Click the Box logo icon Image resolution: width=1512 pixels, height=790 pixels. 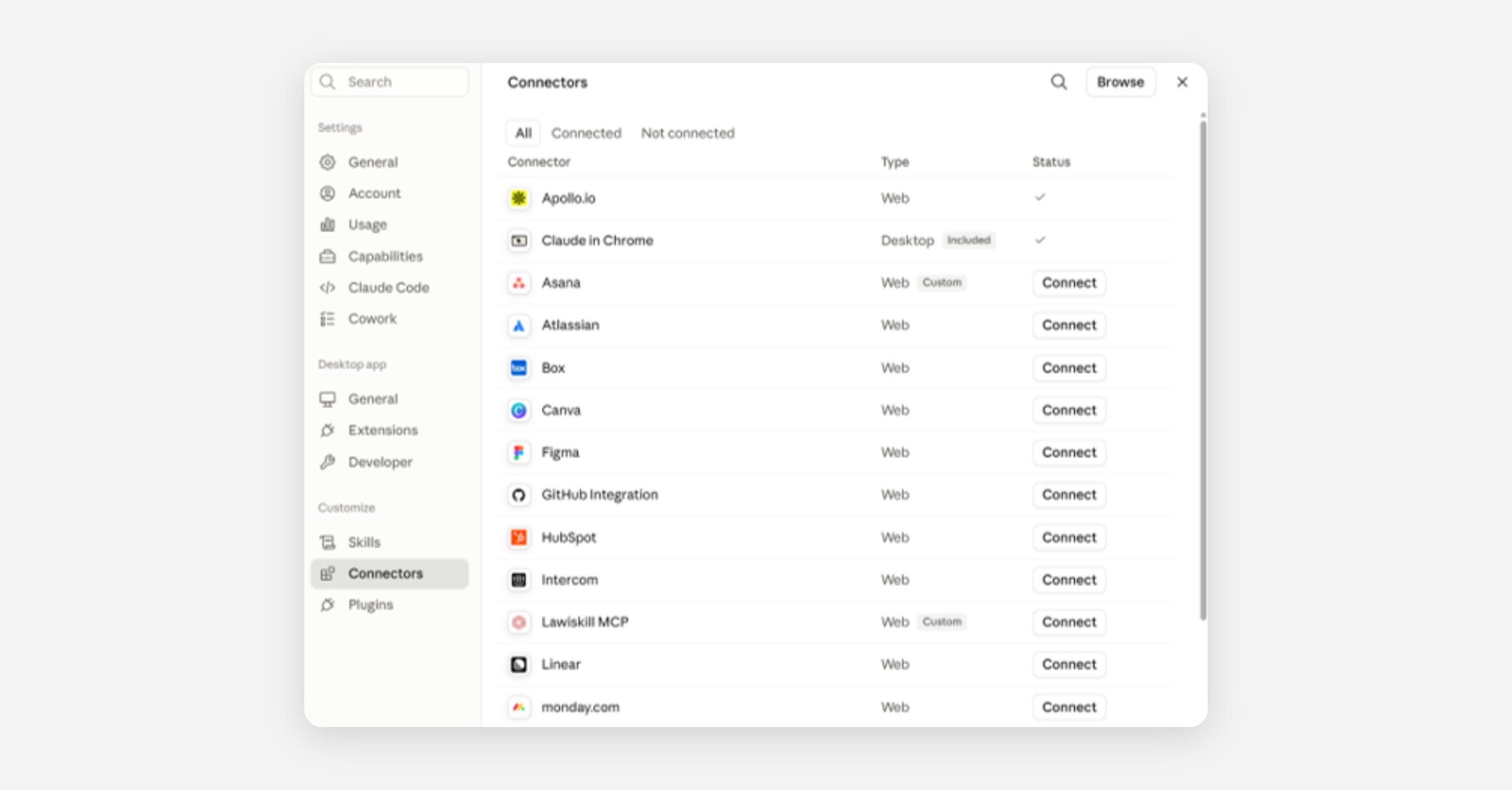[x=518, y=368]
